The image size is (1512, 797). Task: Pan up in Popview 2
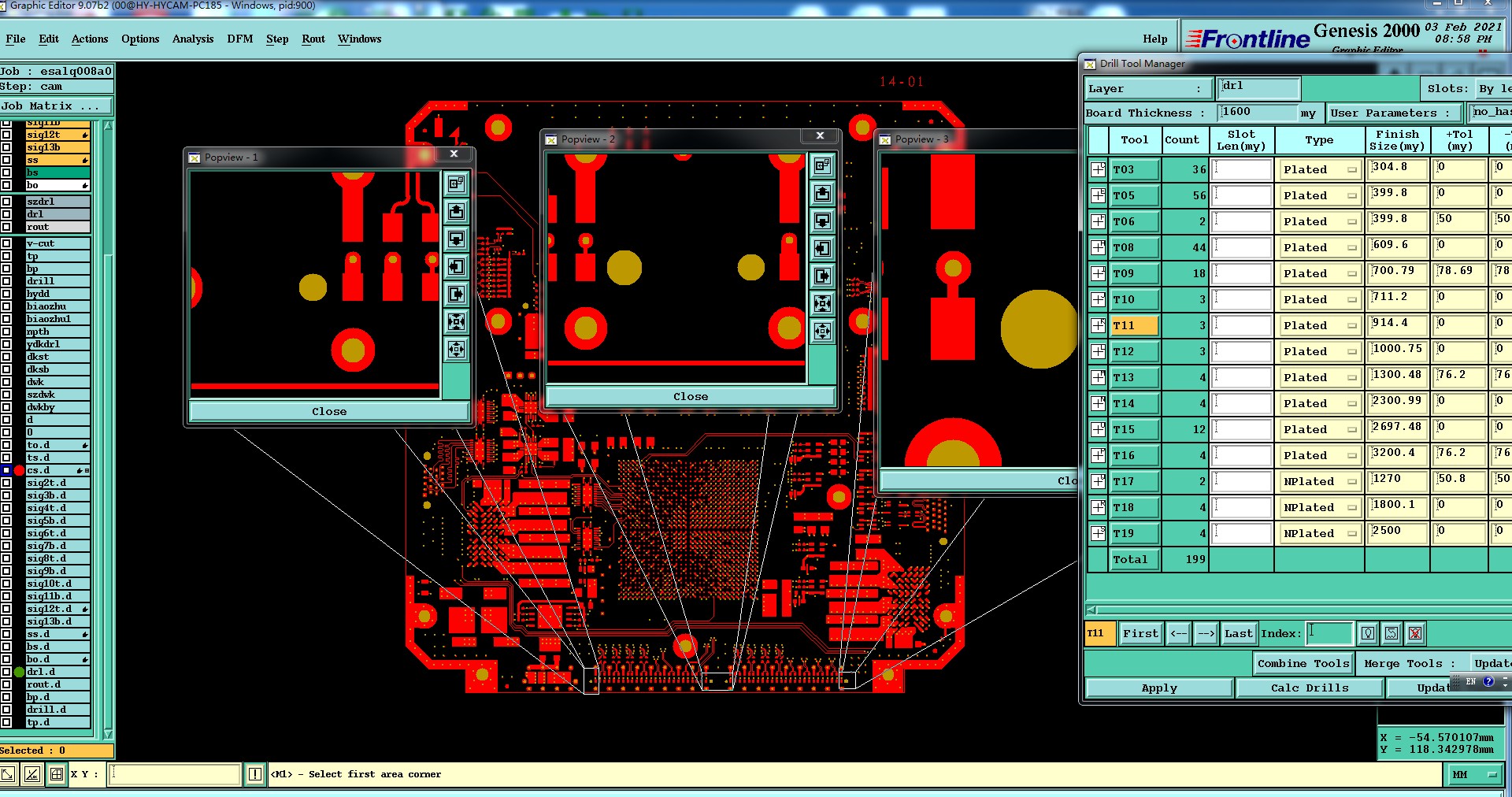pyautogui.click(x=822, y=193)
